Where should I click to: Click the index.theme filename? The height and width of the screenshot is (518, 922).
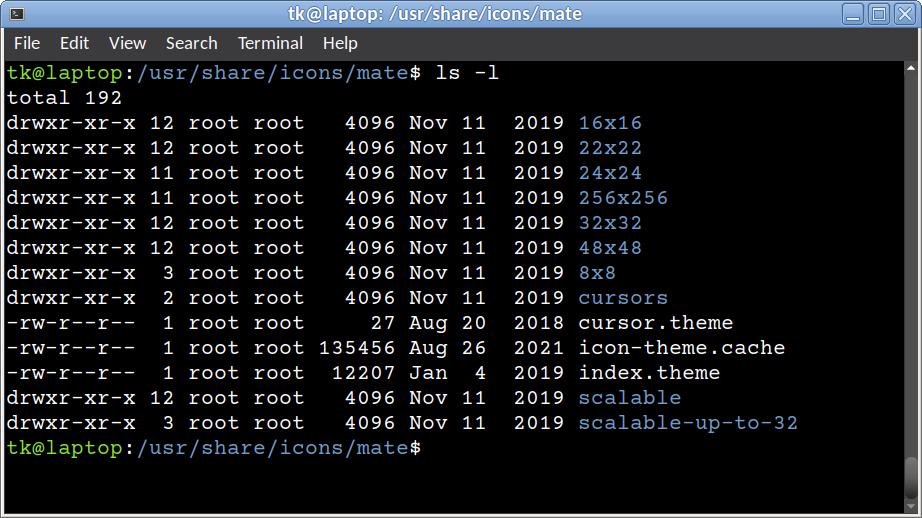649,373
